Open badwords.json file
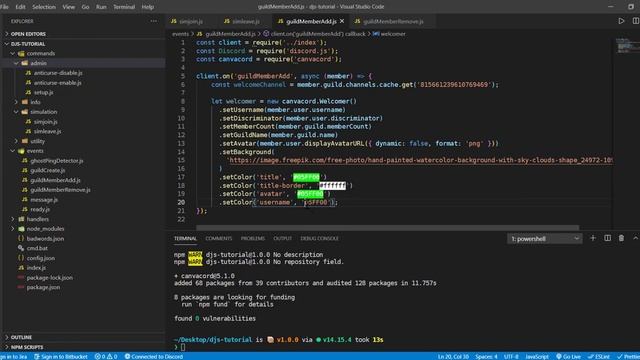Image resolution: width=640 pixels, height=360 pixels. pos(45,238)
